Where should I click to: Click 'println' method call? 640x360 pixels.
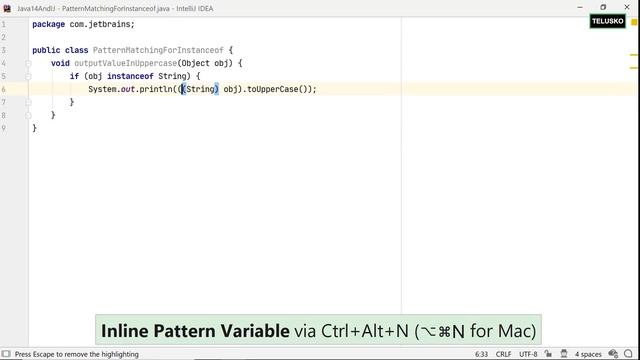pos(156,89)
